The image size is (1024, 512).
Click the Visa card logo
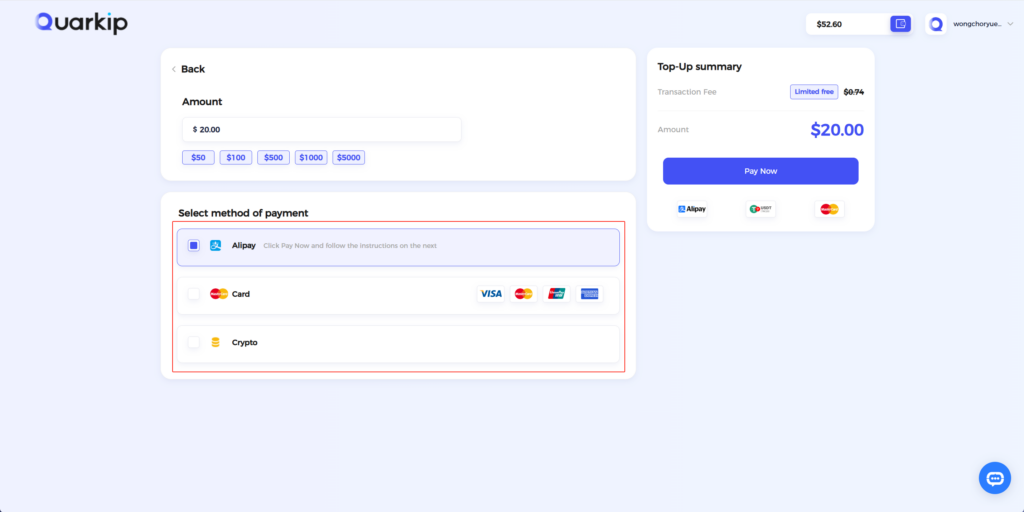(490, 294)
